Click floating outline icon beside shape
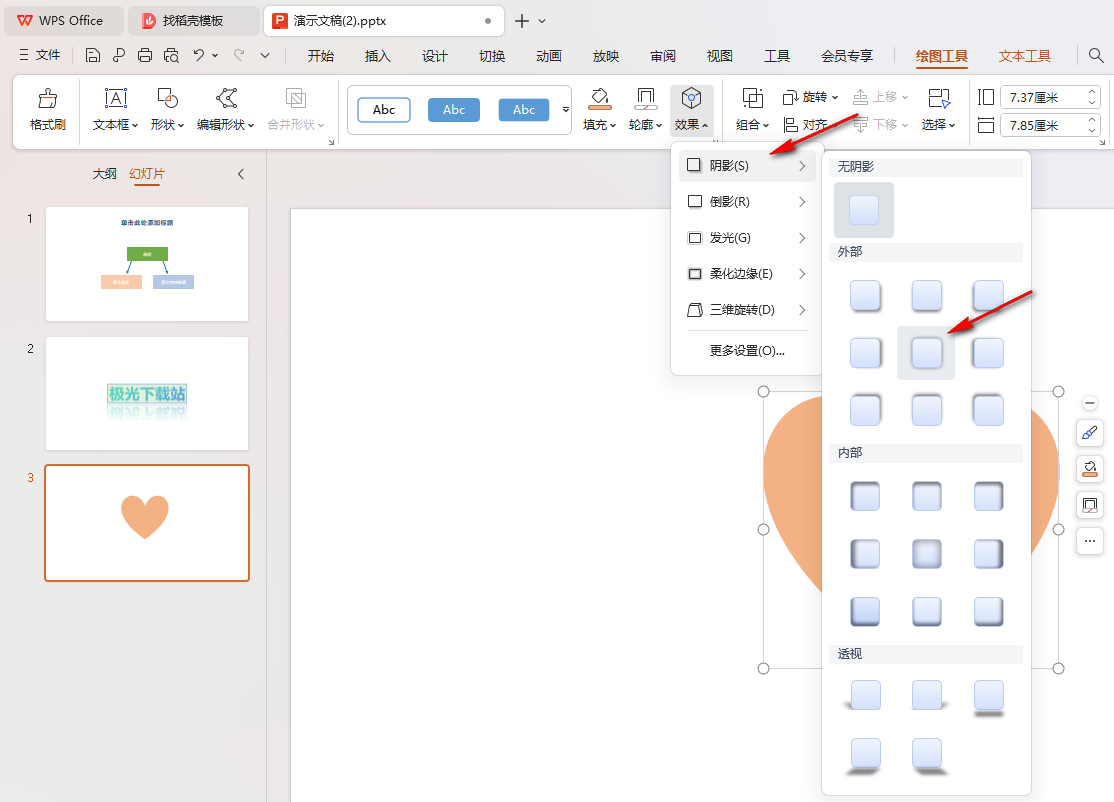Image resolution: width=1114 pixels, height=802 pixels. click(x=1090, y=505)
